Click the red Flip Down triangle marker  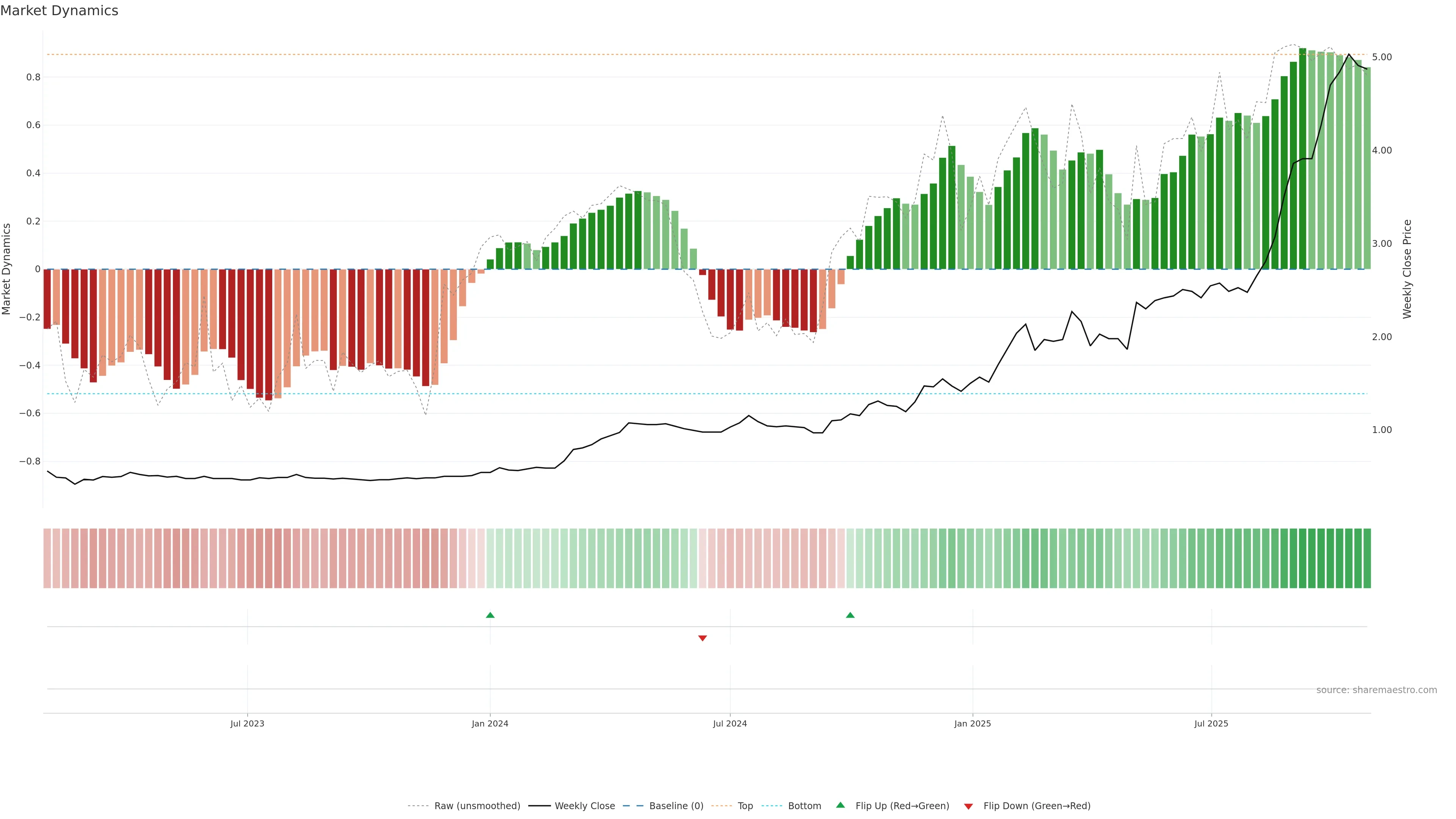(x=703, y=638)
